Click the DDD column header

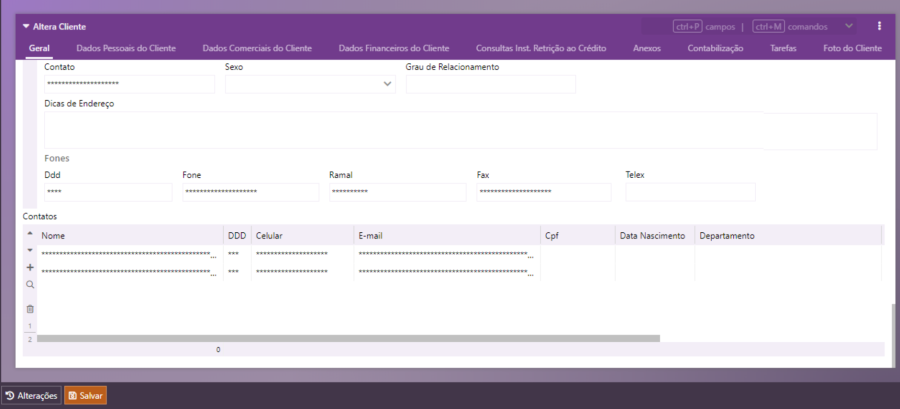coord(238,236)
